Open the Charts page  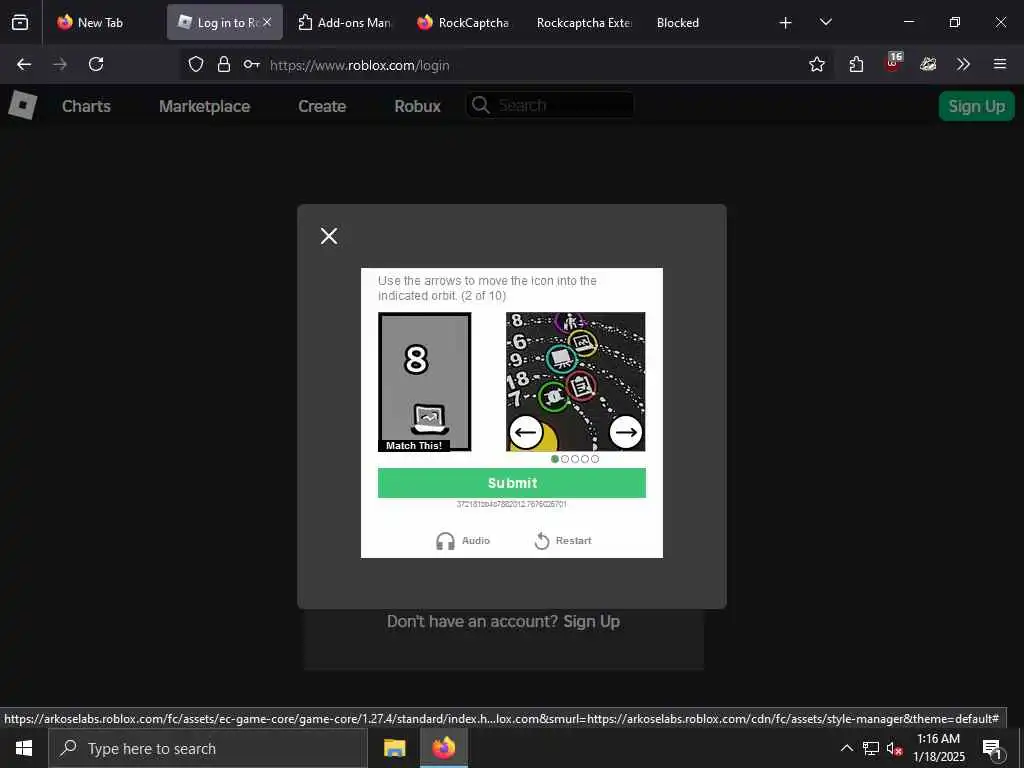(x=86, y=106)
